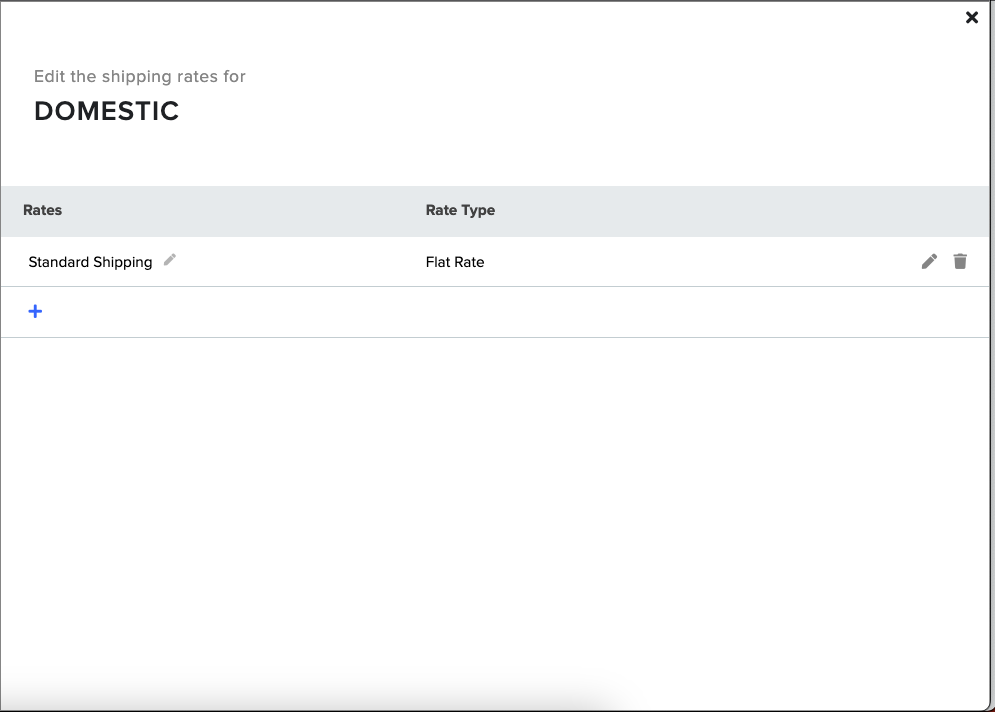The height and width of the screenshot is (712, 995).
Task: Select the Standard Shipping rate name
Action: click(x=90, y=262)
